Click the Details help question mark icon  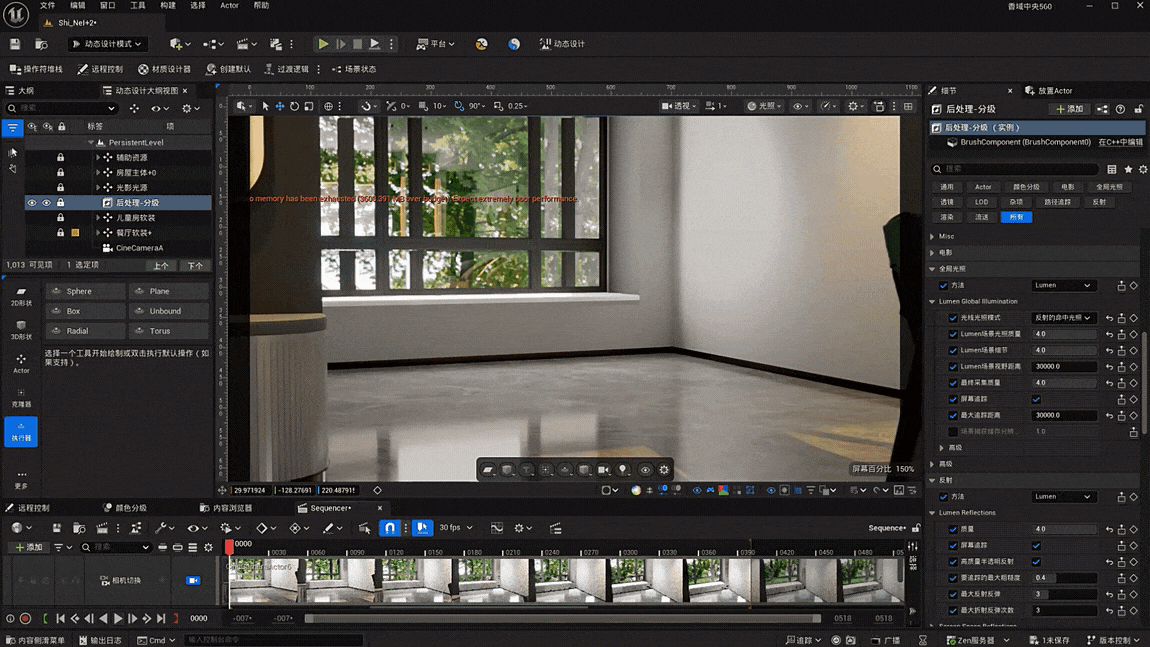click(1120, 109)
